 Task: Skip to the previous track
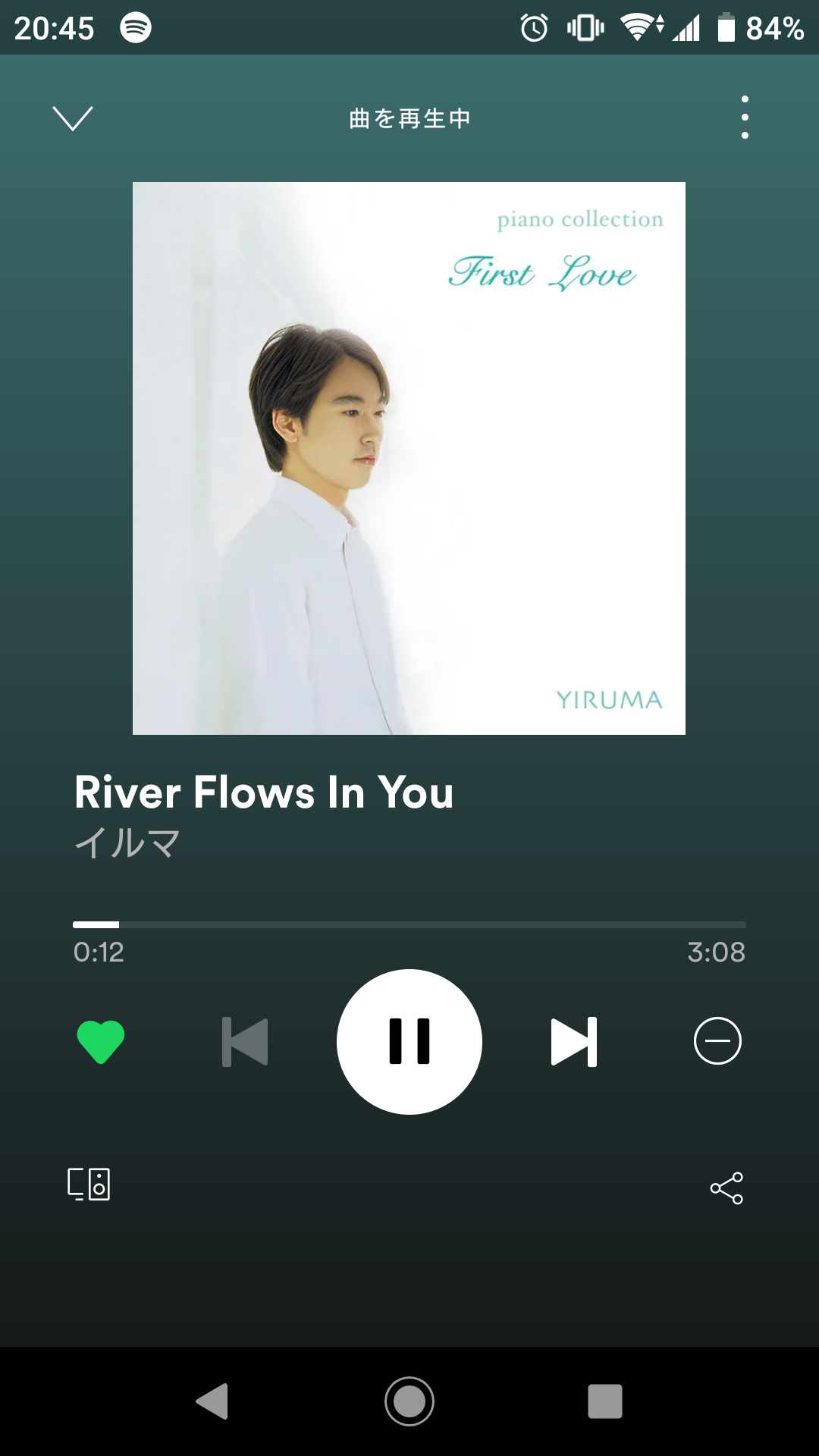point(245,1042)
